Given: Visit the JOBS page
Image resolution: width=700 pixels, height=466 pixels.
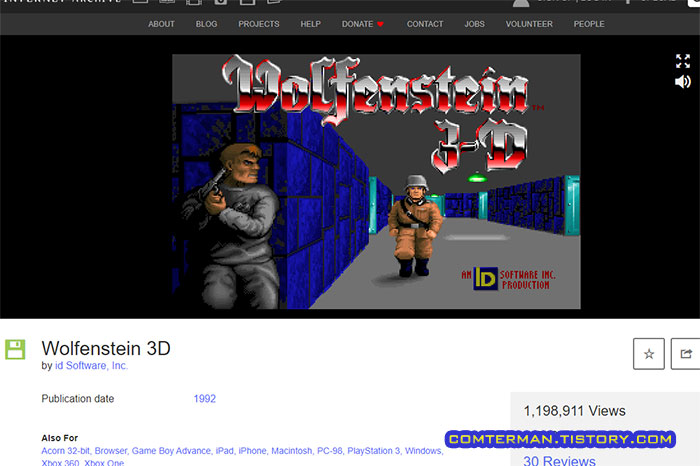Looking at the screenshot, I should [x=474, y=24].
